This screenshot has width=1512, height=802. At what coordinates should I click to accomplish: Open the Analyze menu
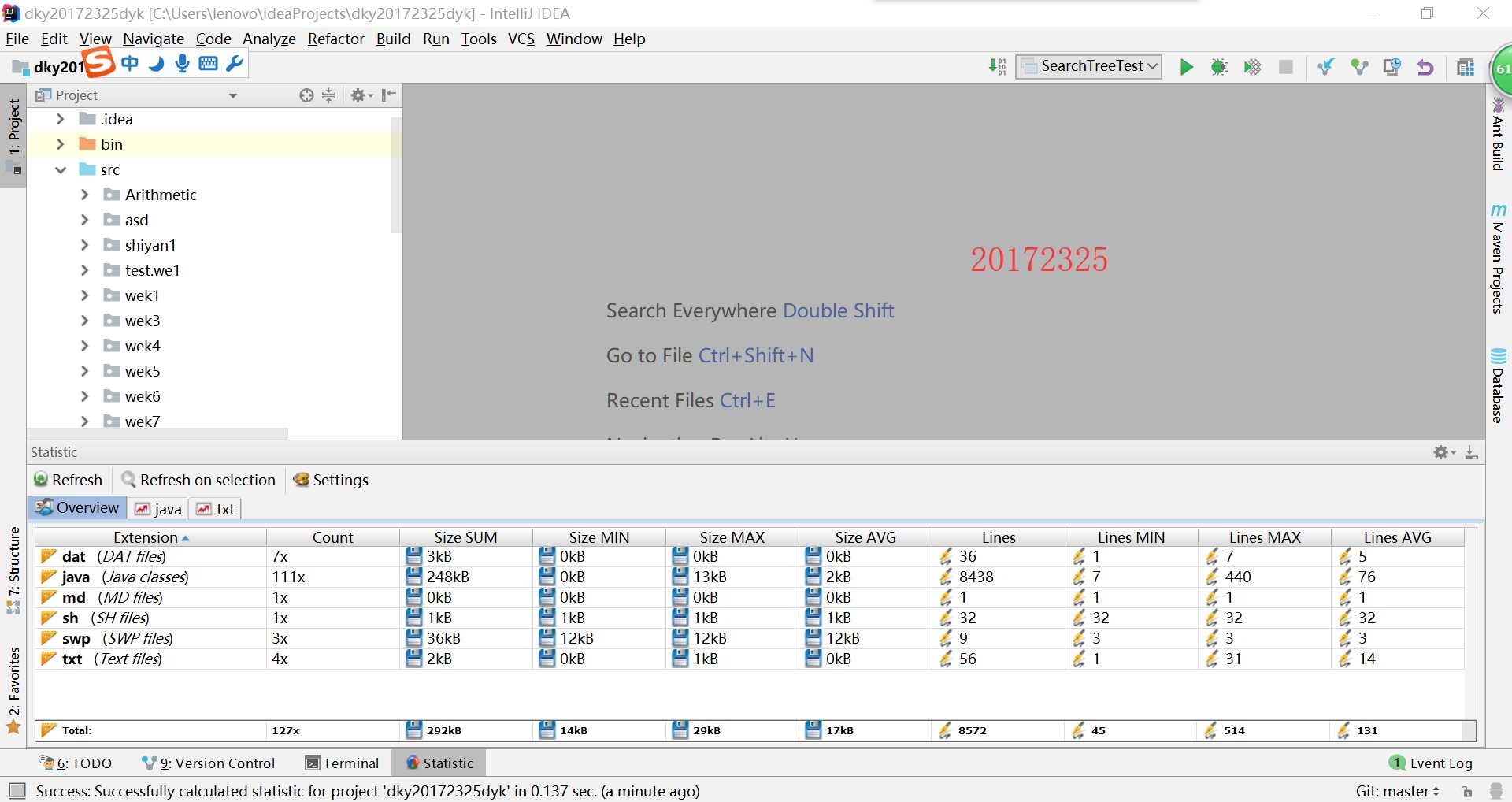click(269, 39)
